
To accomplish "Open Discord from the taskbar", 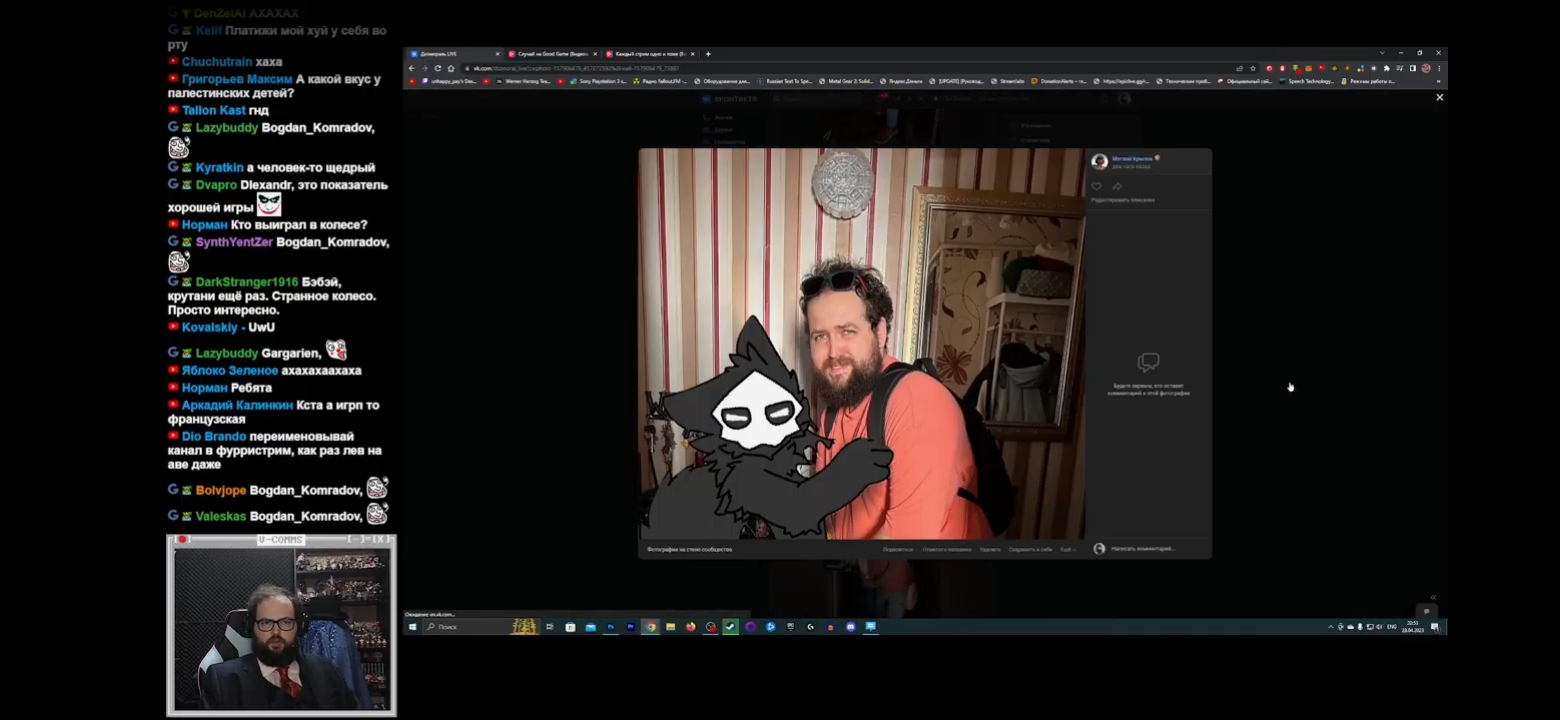I will click(x=851, y=627).
